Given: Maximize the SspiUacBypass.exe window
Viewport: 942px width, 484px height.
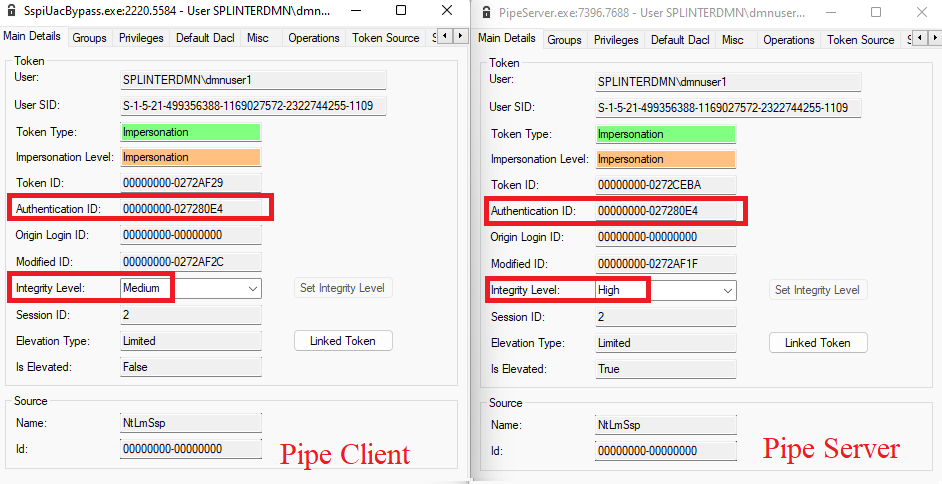Looking at the screenshot, I should click(401, 11).
